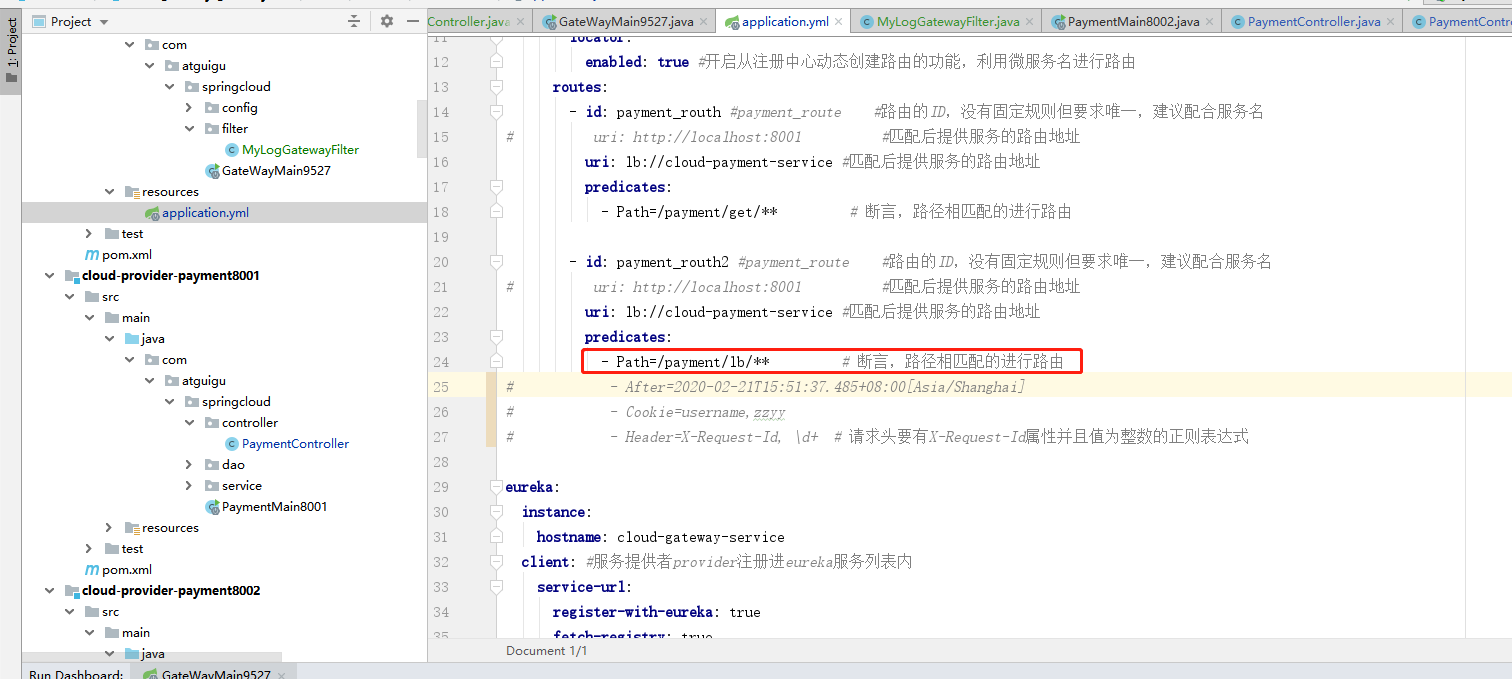Close the GateWayMain9527.java editor tab
The image size is (1512, 679).
[x=703, y=21]
